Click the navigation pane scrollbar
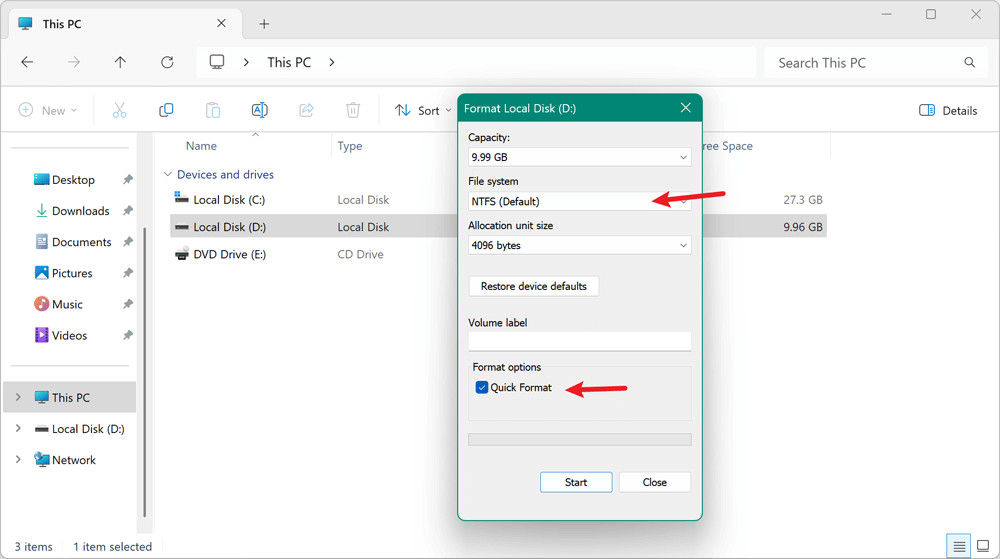 145,373
